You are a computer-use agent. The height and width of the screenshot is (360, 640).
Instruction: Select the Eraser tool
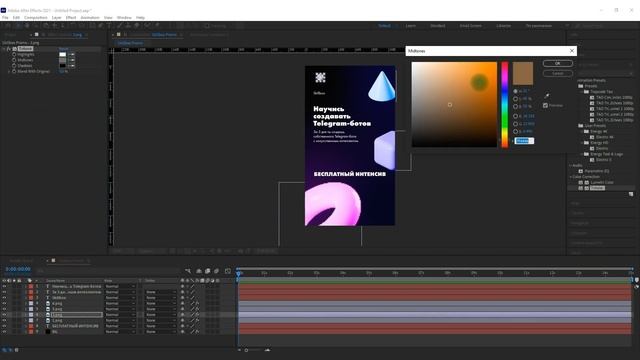point(137,25)
